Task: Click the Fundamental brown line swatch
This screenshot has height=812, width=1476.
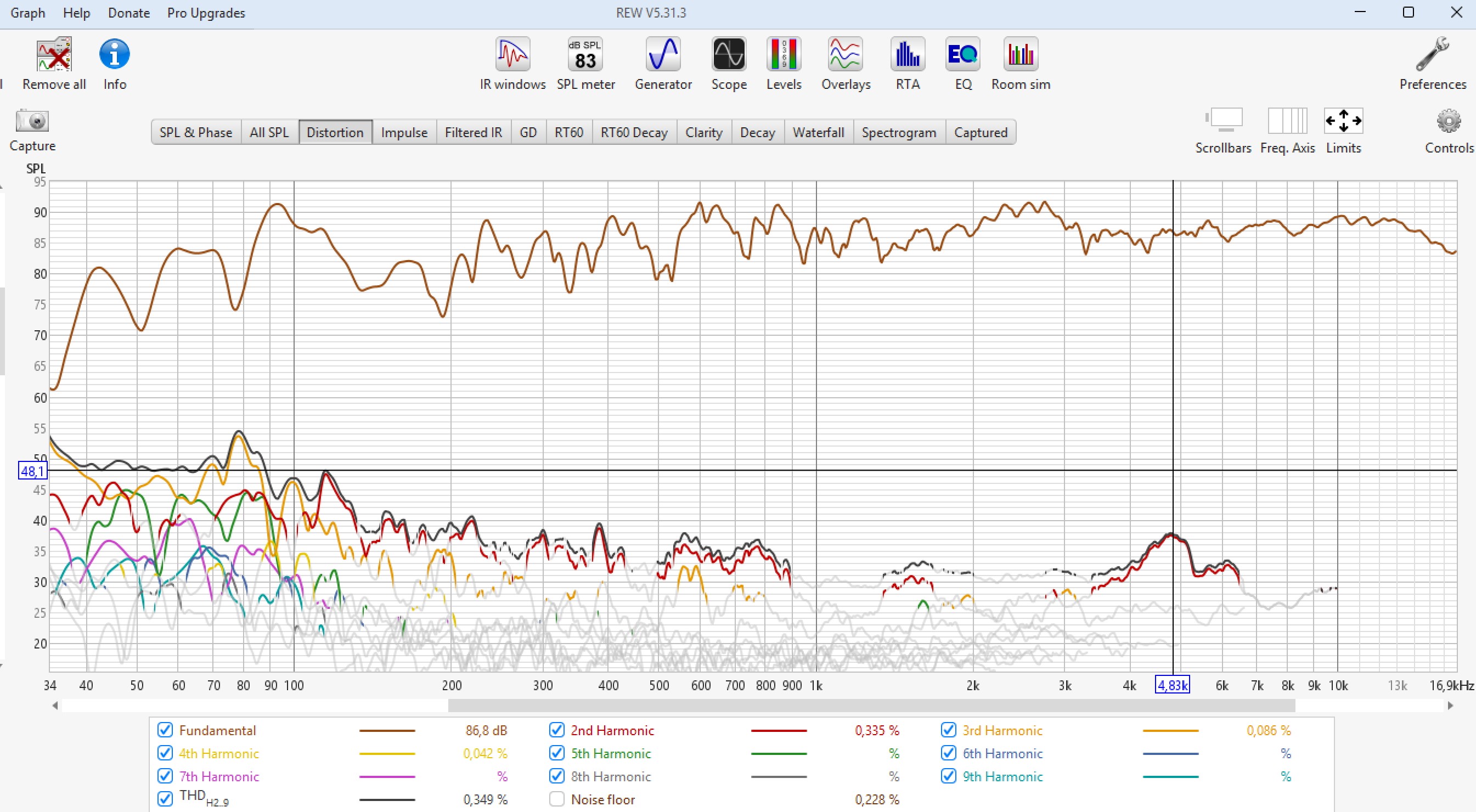Action: (387, 731)
